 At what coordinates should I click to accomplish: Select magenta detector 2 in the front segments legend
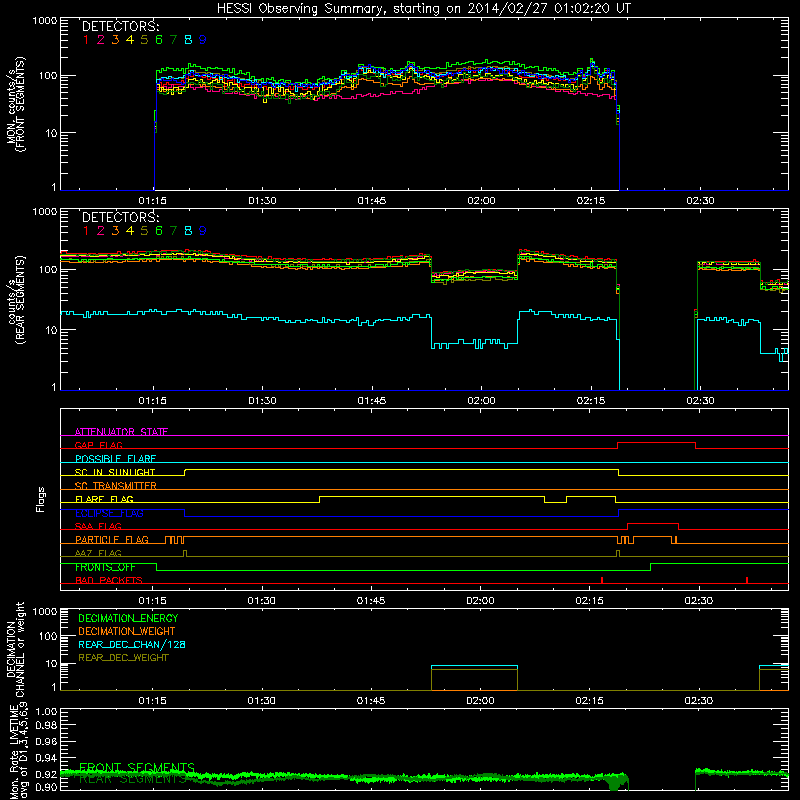tap(101, 40)
